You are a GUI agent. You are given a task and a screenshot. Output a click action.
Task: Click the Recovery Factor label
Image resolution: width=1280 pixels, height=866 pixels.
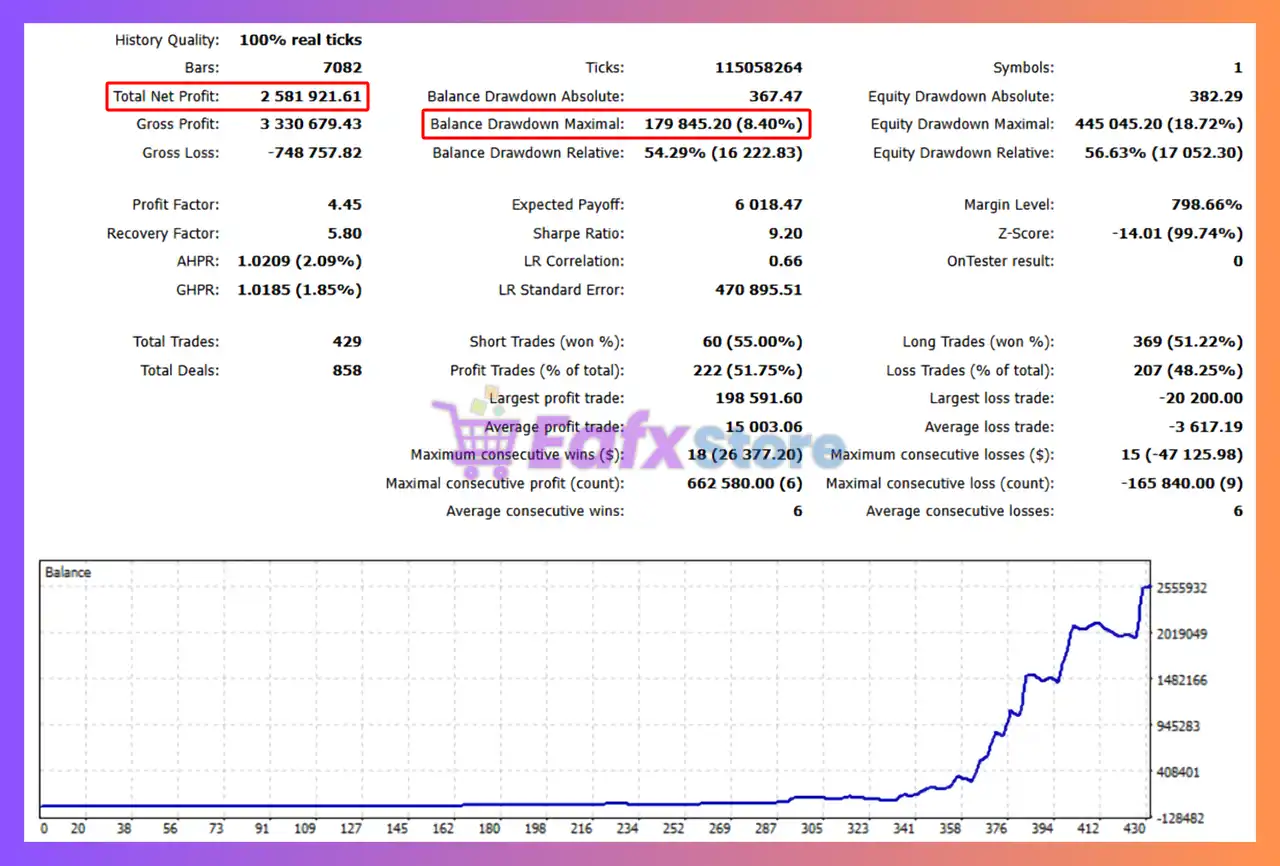(x=164, y=233)
